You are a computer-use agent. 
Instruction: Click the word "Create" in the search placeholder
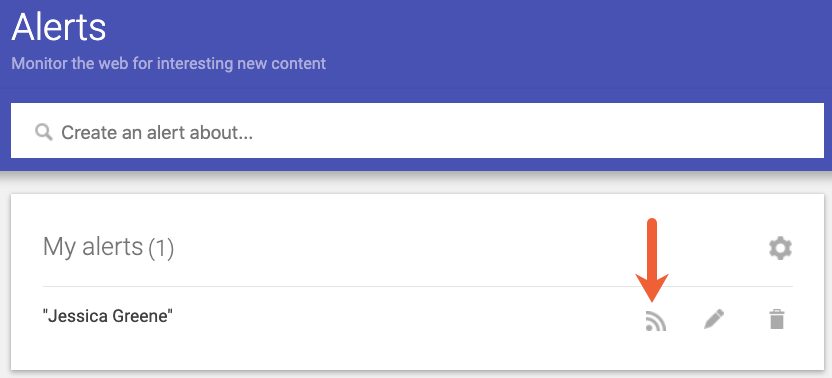pyautogui.click(x=90, y=132)
